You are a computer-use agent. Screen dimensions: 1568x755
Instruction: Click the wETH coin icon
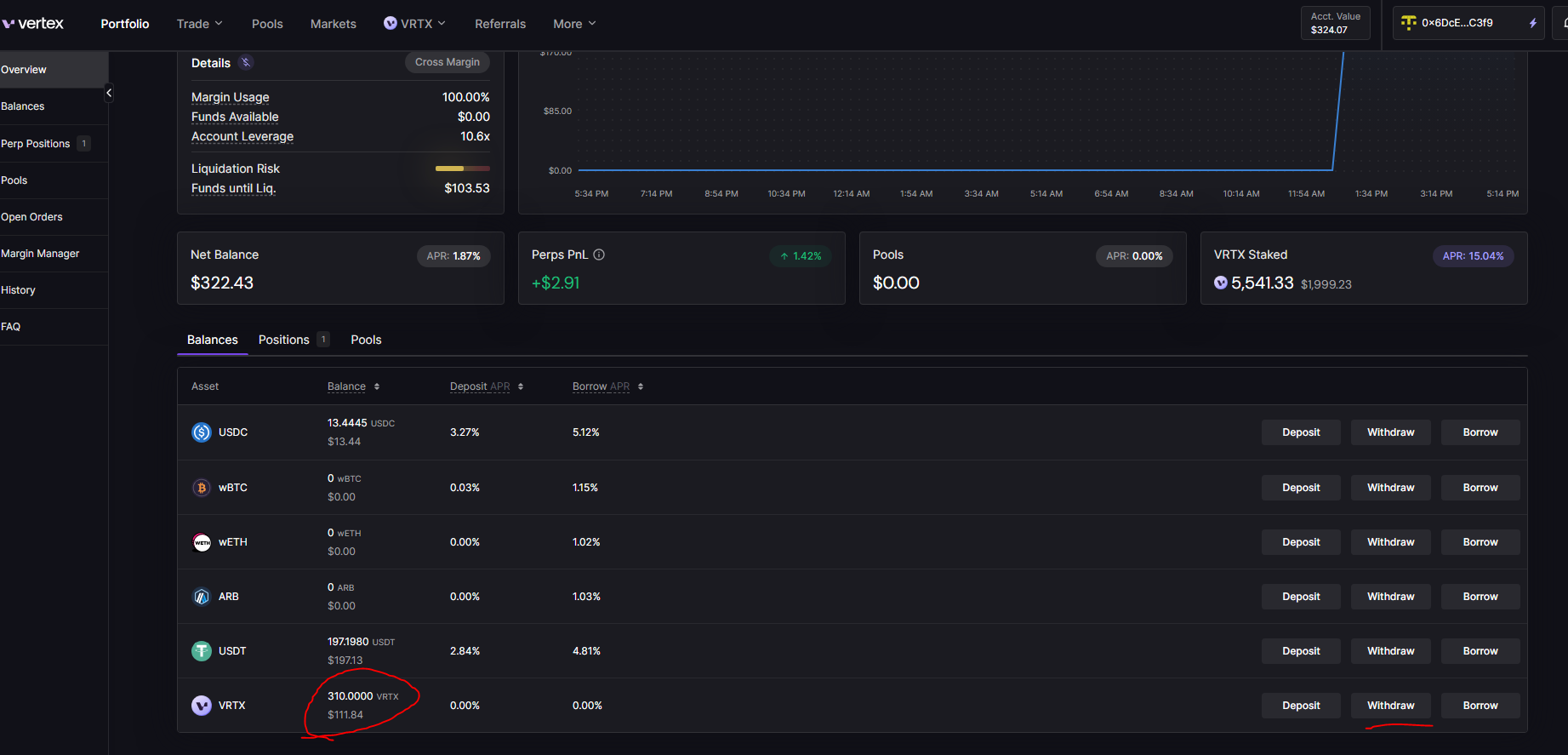[x=202, y=542]
